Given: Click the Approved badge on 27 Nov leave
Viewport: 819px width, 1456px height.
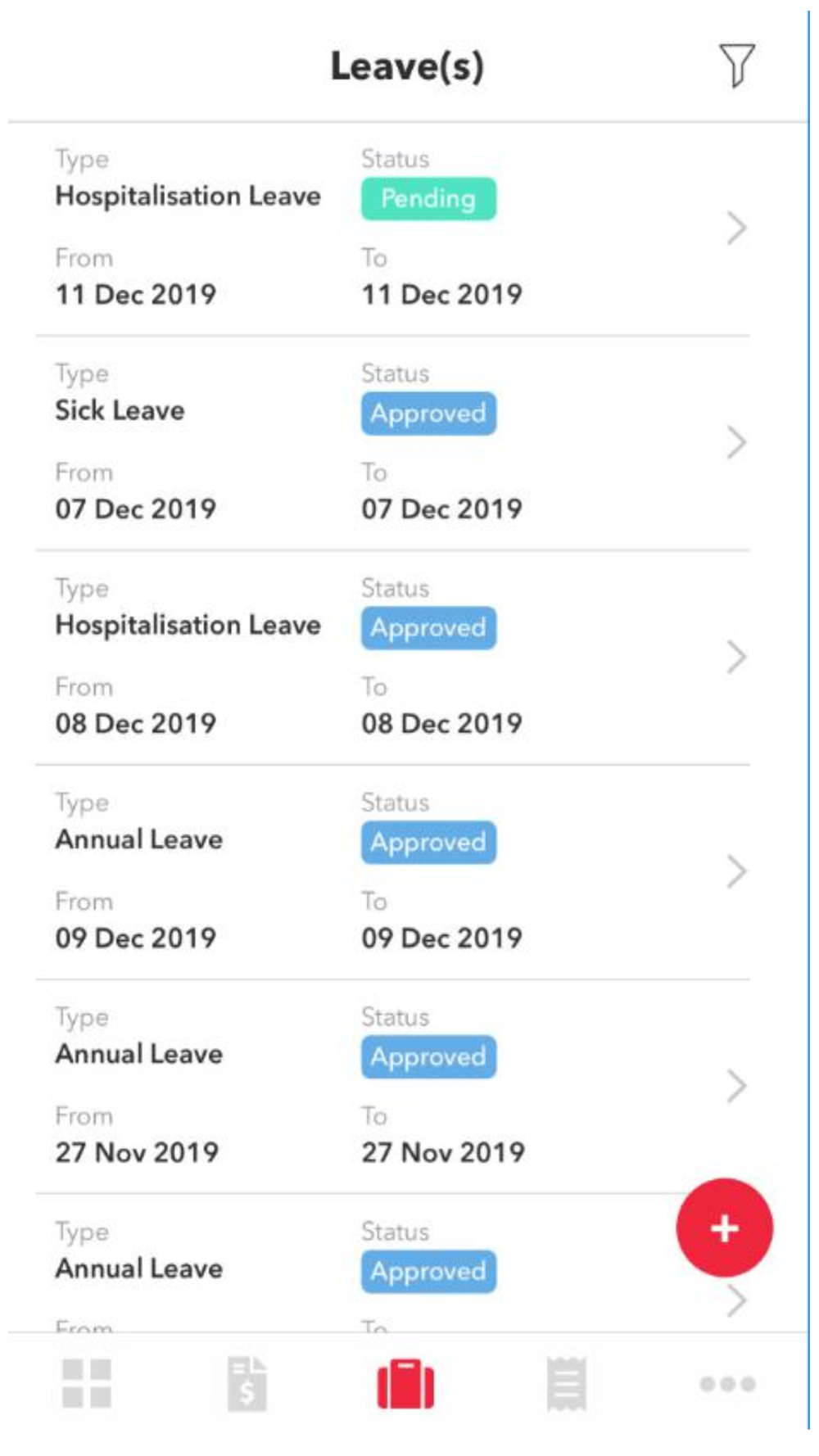Looking at the screenshot, I should coord(428,1056).
